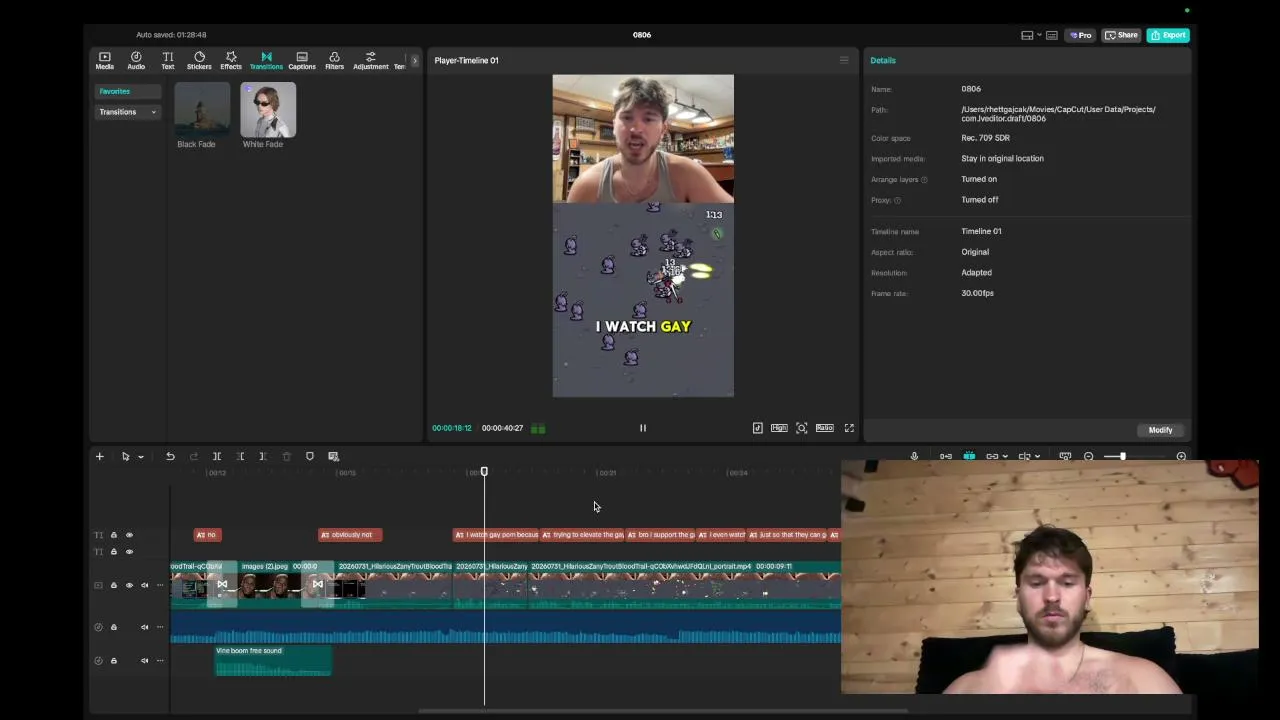Open the Filters tab
Image resolution: width=1280 pixels, height=720 pixels.
click(334, 61)
